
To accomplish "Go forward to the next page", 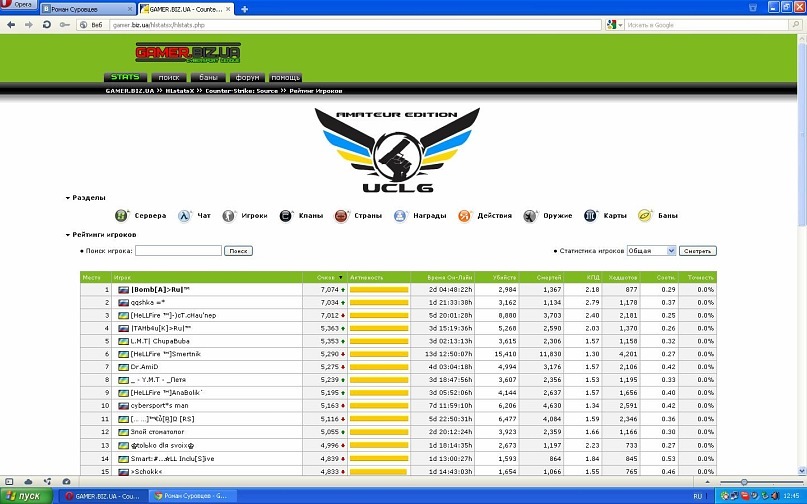I will (29, 25).
